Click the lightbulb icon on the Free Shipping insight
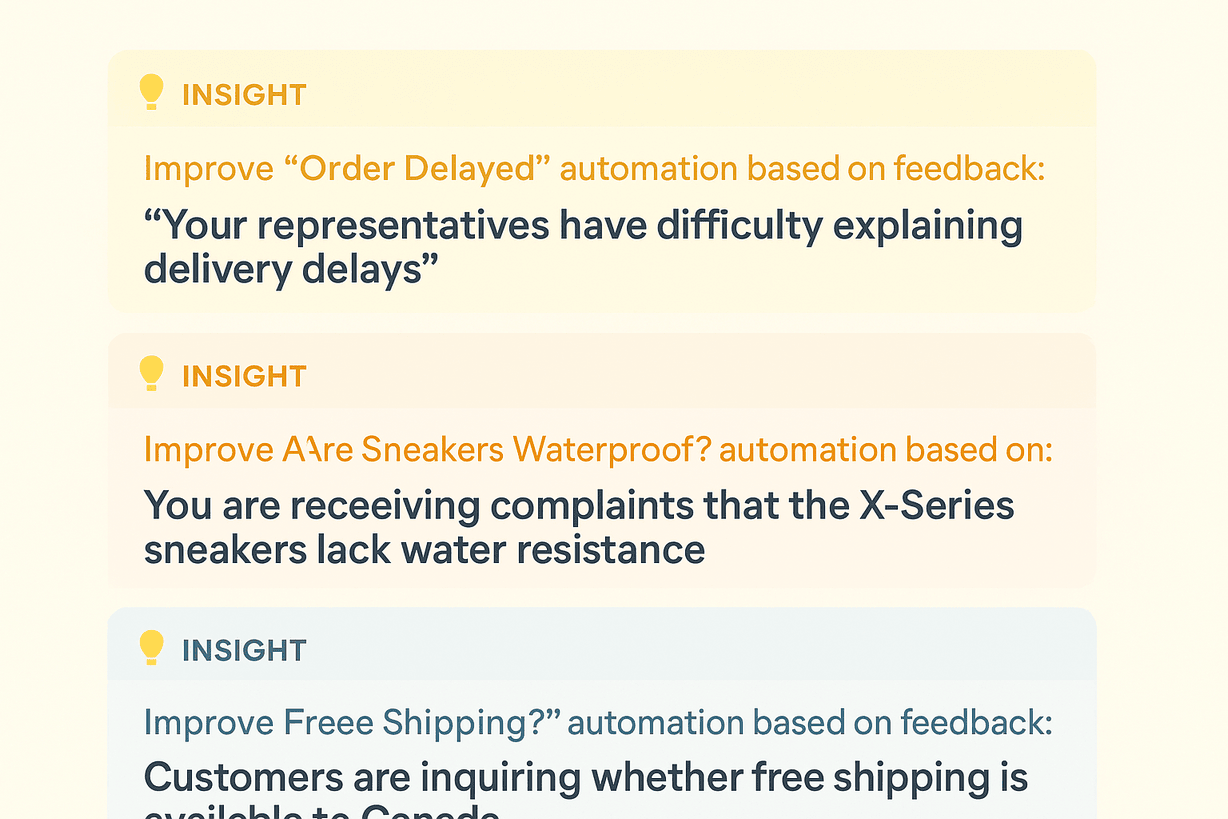1228x819 pixels. (x=151, y=648)
